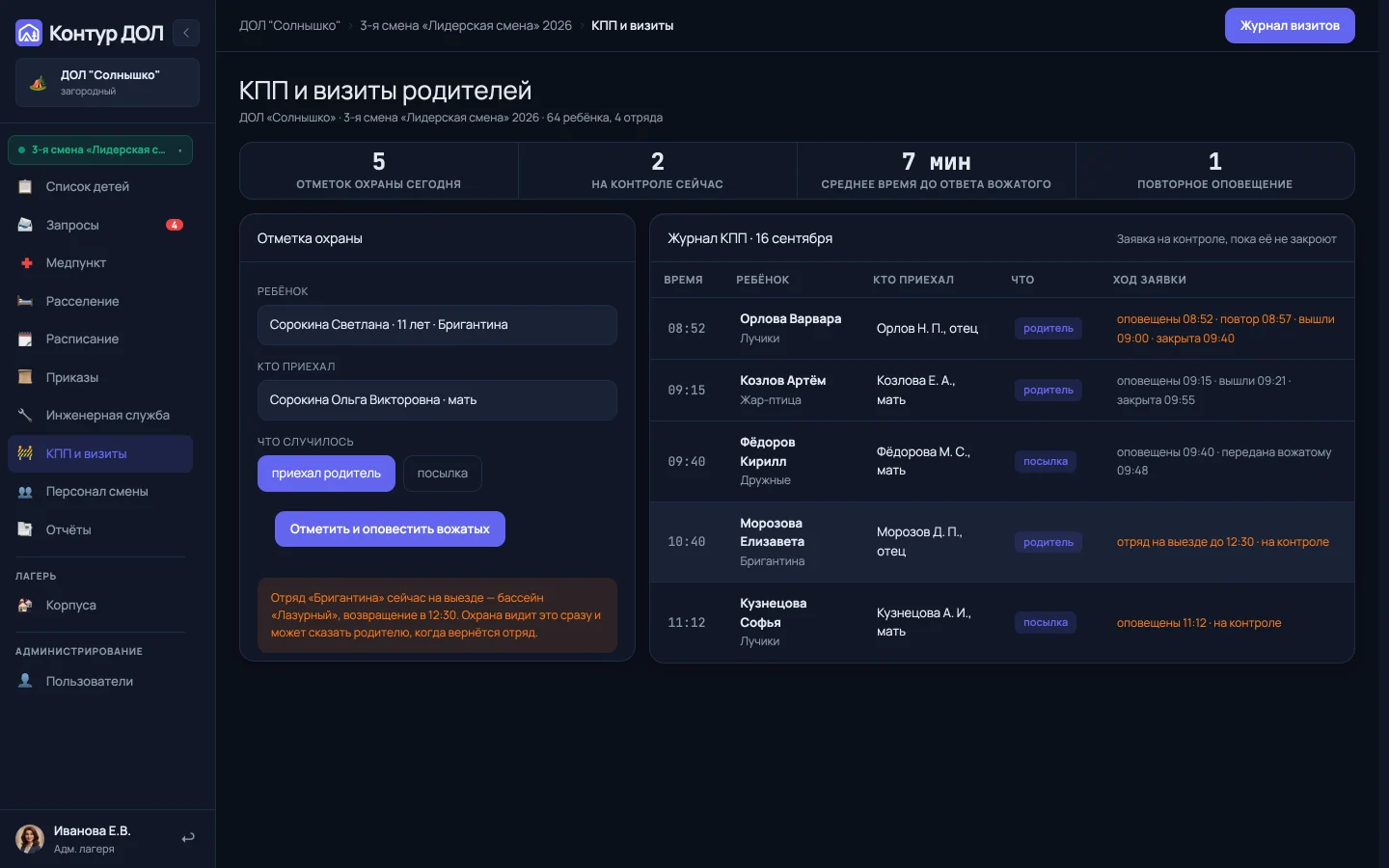Click the Корпуса houses icon

pyautogui.click(x=25, y=605)
